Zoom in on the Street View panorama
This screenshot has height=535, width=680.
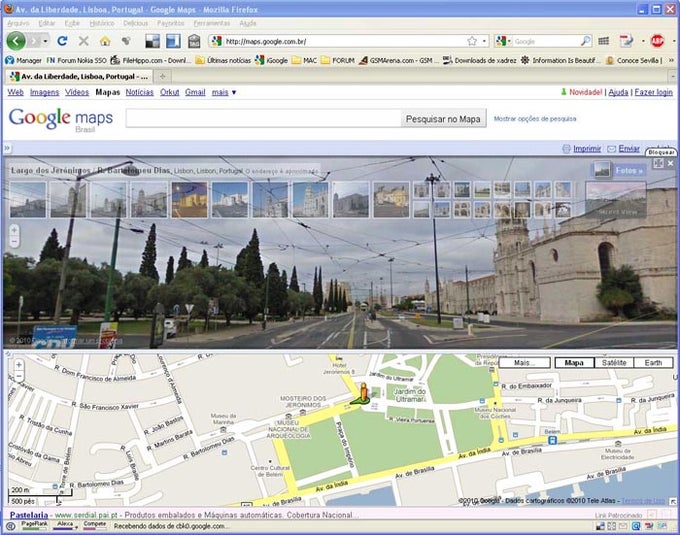[x=14, y=230]
